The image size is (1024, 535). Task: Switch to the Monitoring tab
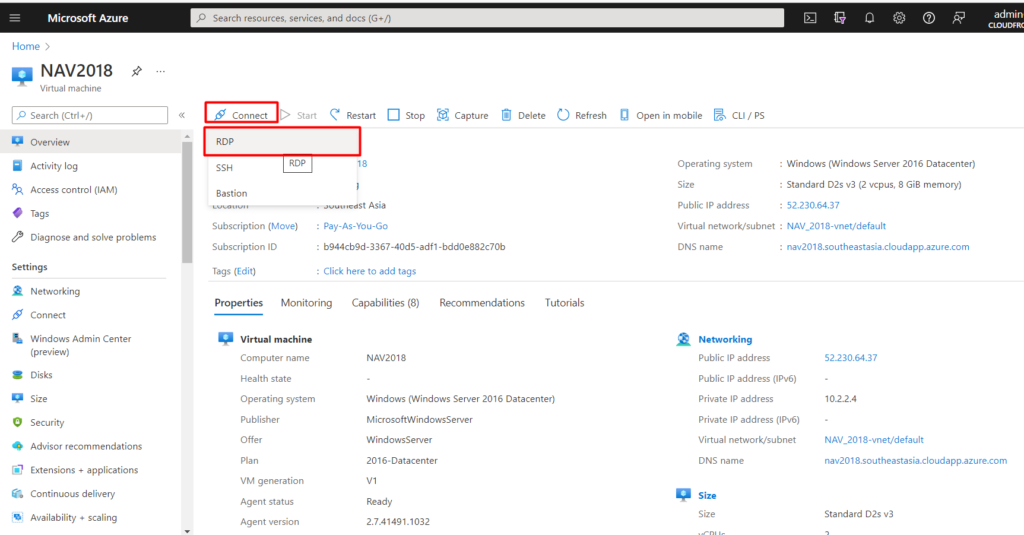(x=306, y=303)
